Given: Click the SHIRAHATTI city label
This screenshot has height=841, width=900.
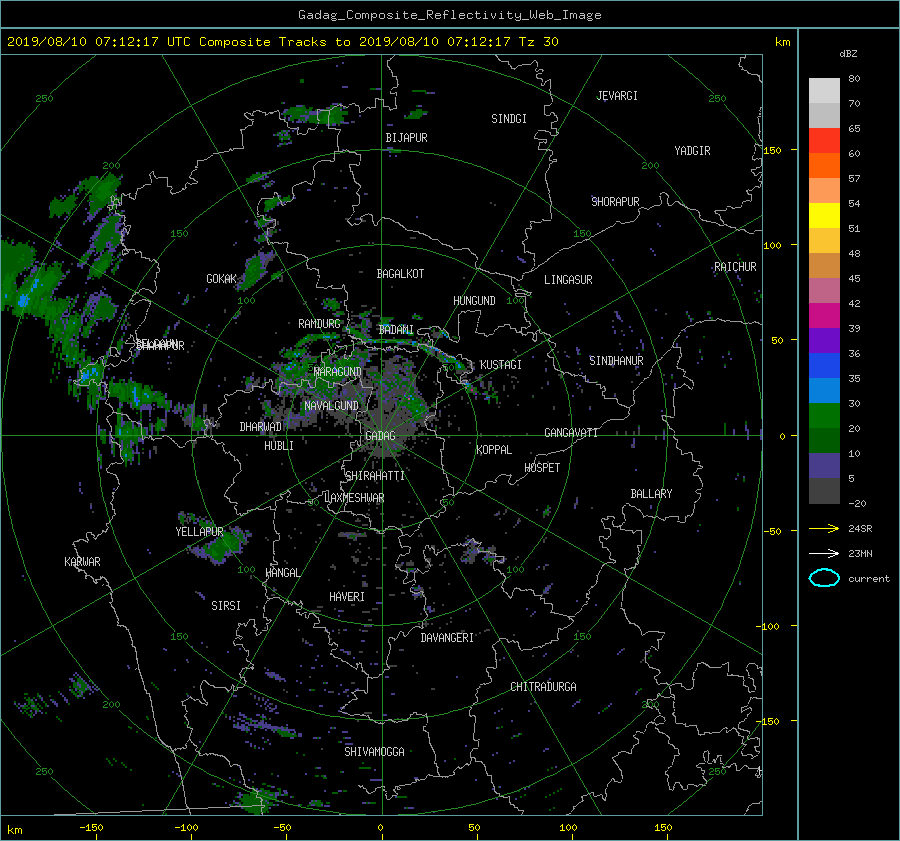Looking at the screenshot, I should (x=375, y=476).
